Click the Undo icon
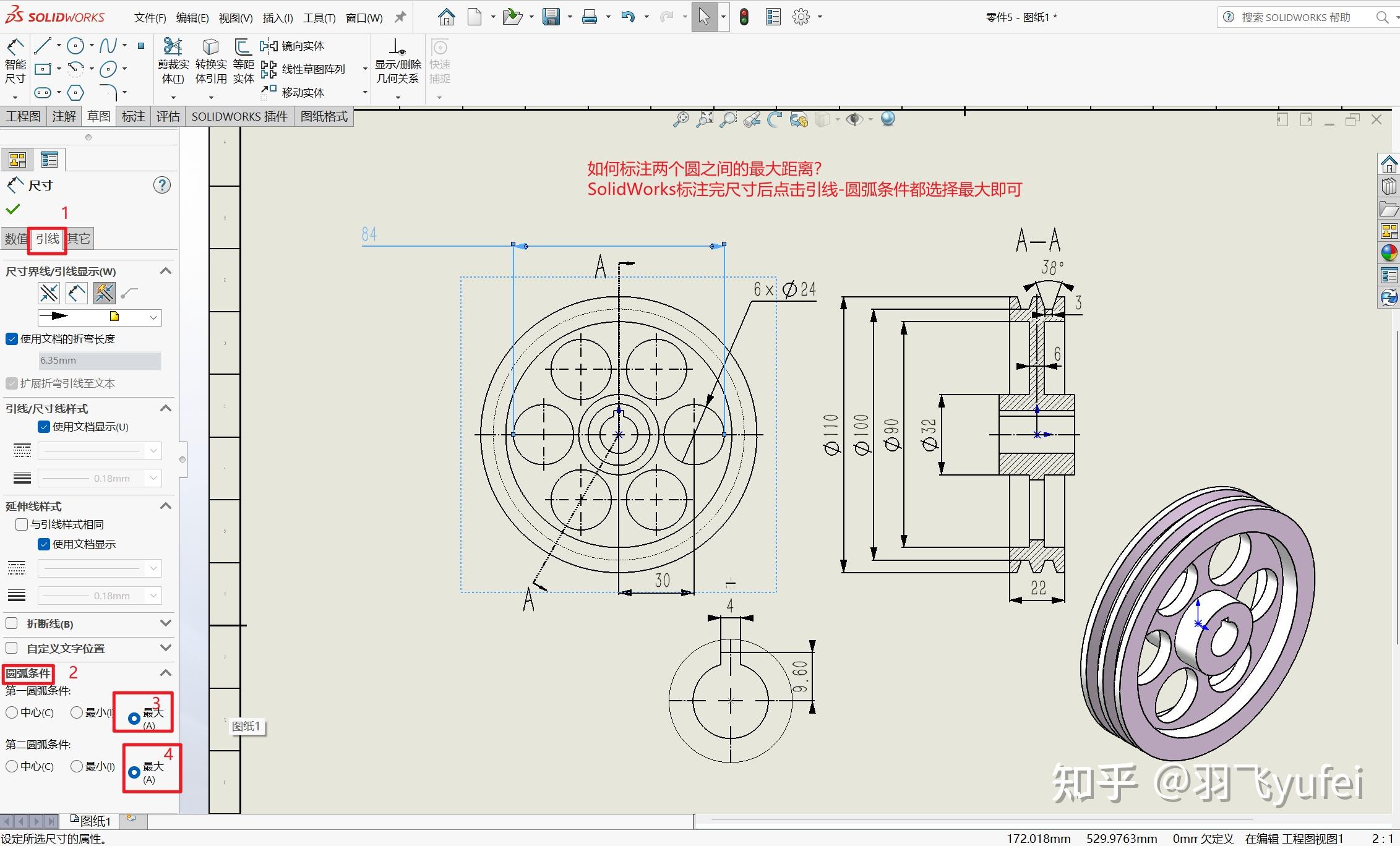This screenshot has width=1400, height=846. [x=628, y=17]
